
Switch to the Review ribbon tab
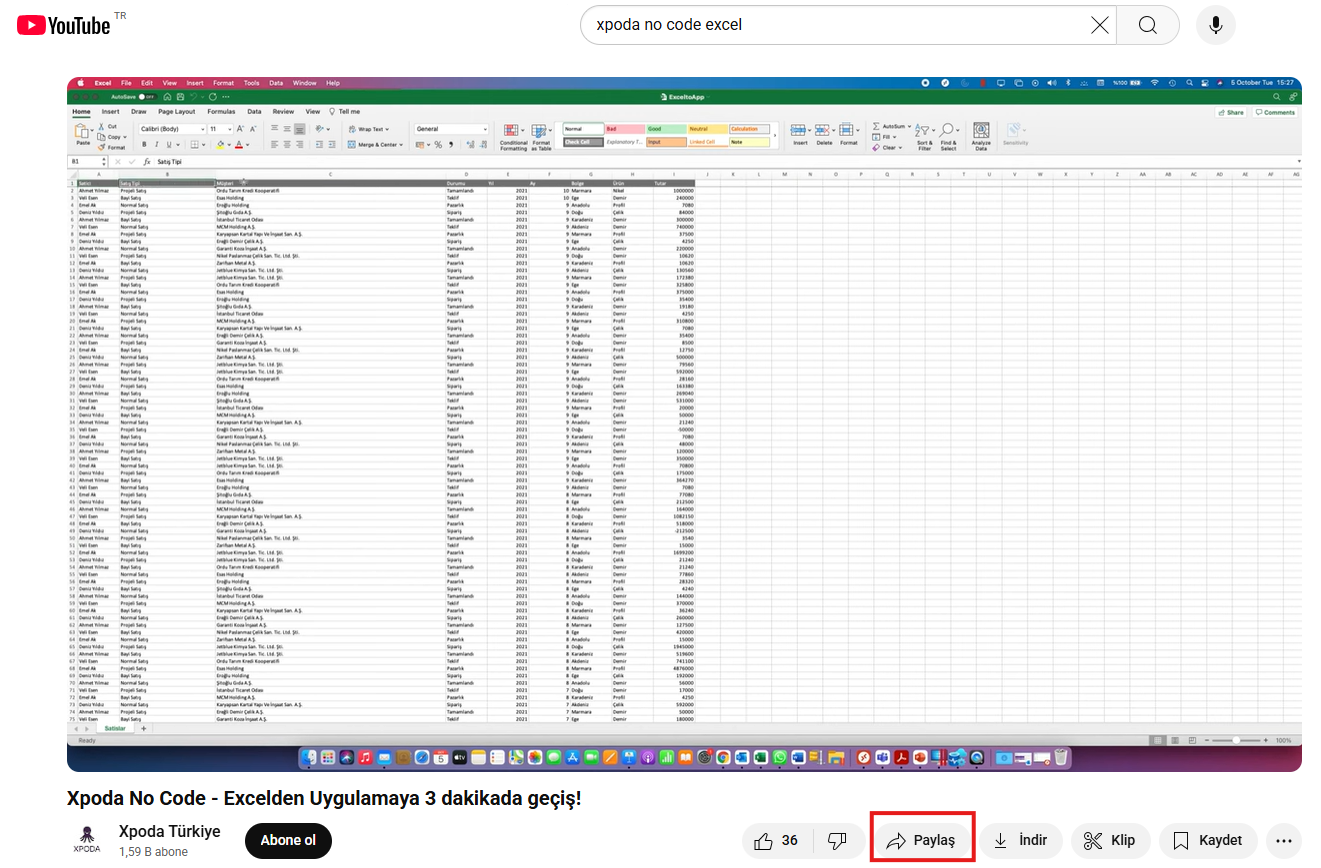click(283, 112)
